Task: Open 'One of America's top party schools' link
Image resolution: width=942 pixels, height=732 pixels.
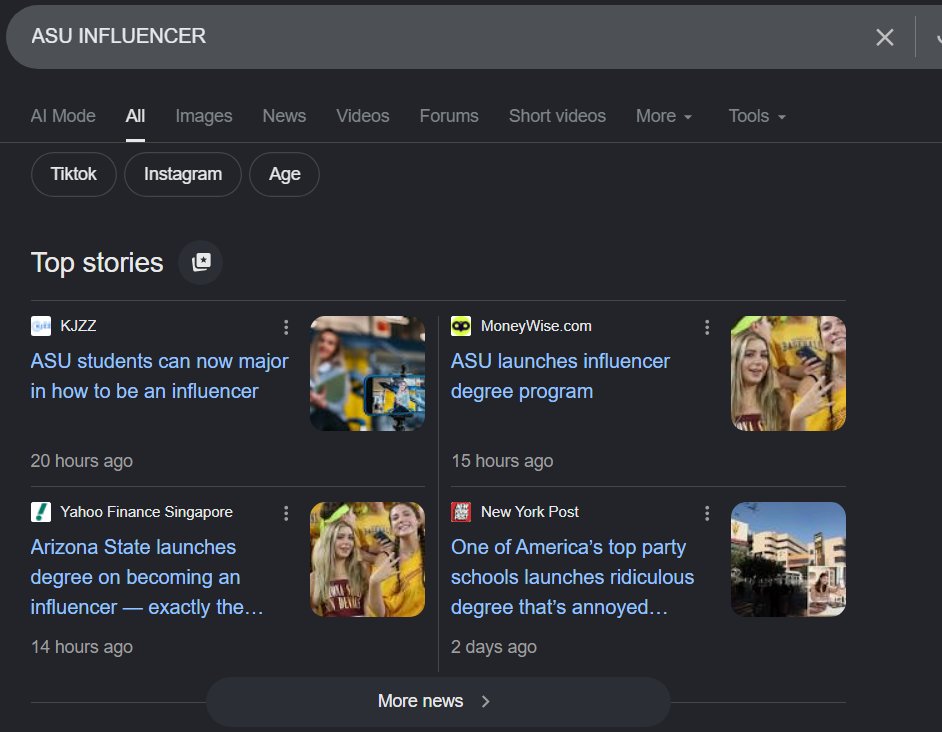Action: [573, 577]
